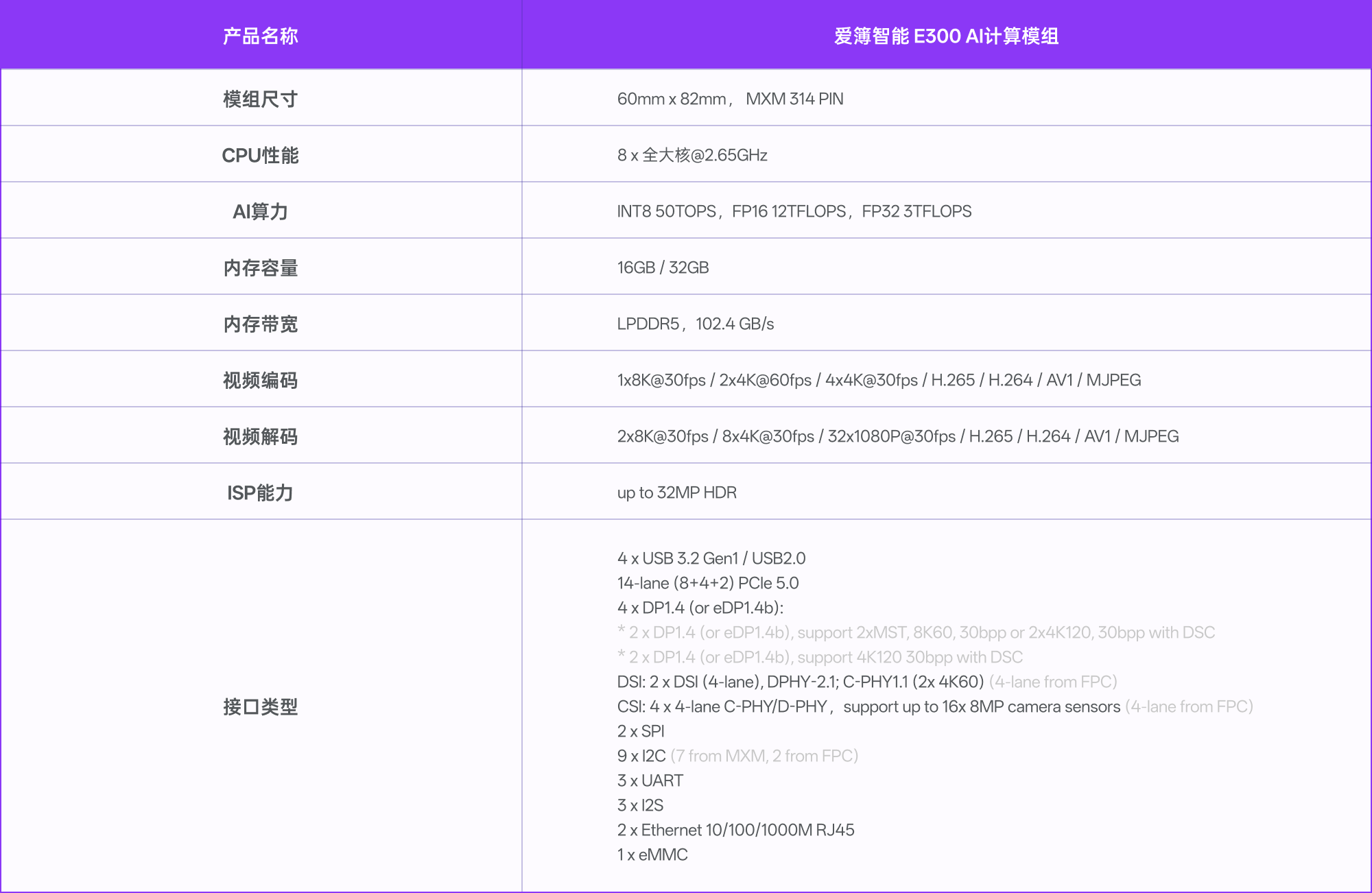Click the 内存带宽 row label
The width and height of the screenshot is (1372, 893).
click(x=260, y=324)
